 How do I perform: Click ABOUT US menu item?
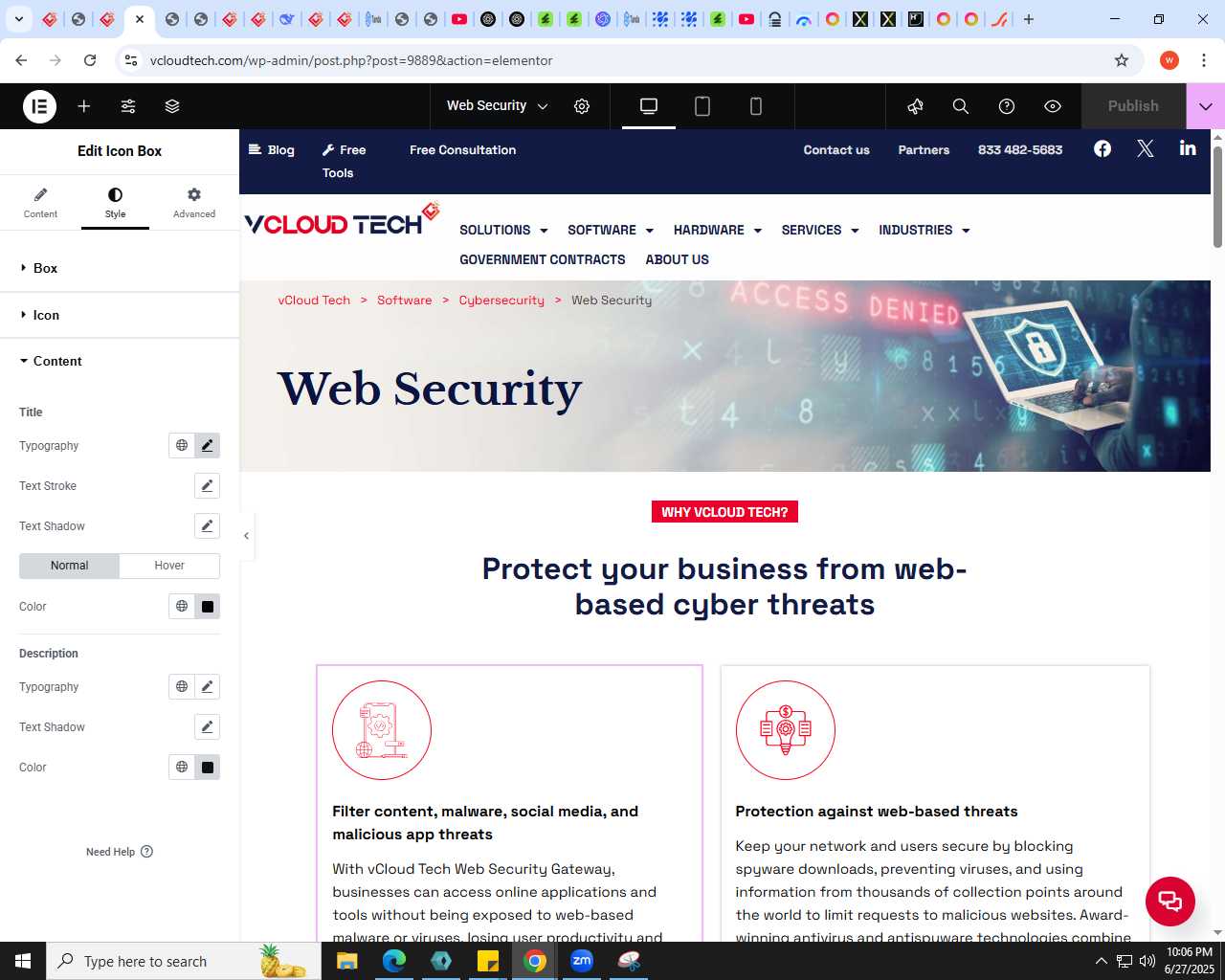click(678, 259)
